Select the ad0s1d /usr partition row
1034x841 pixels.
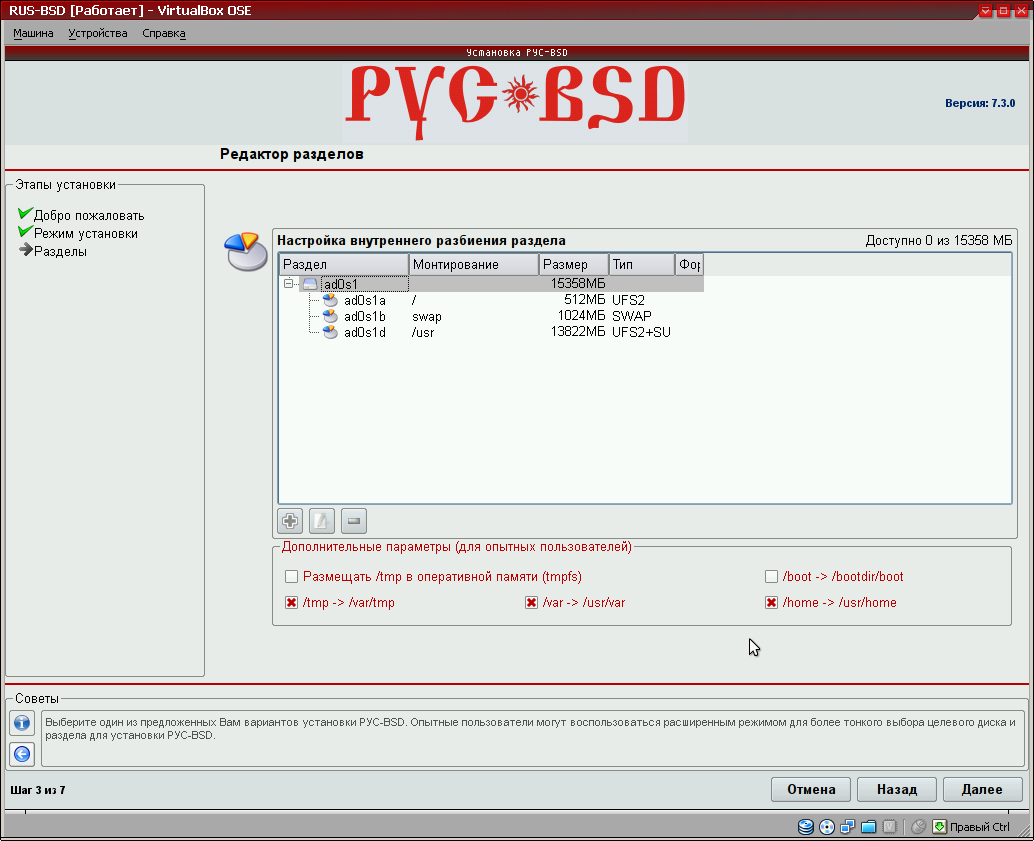[x=491, y=332]
